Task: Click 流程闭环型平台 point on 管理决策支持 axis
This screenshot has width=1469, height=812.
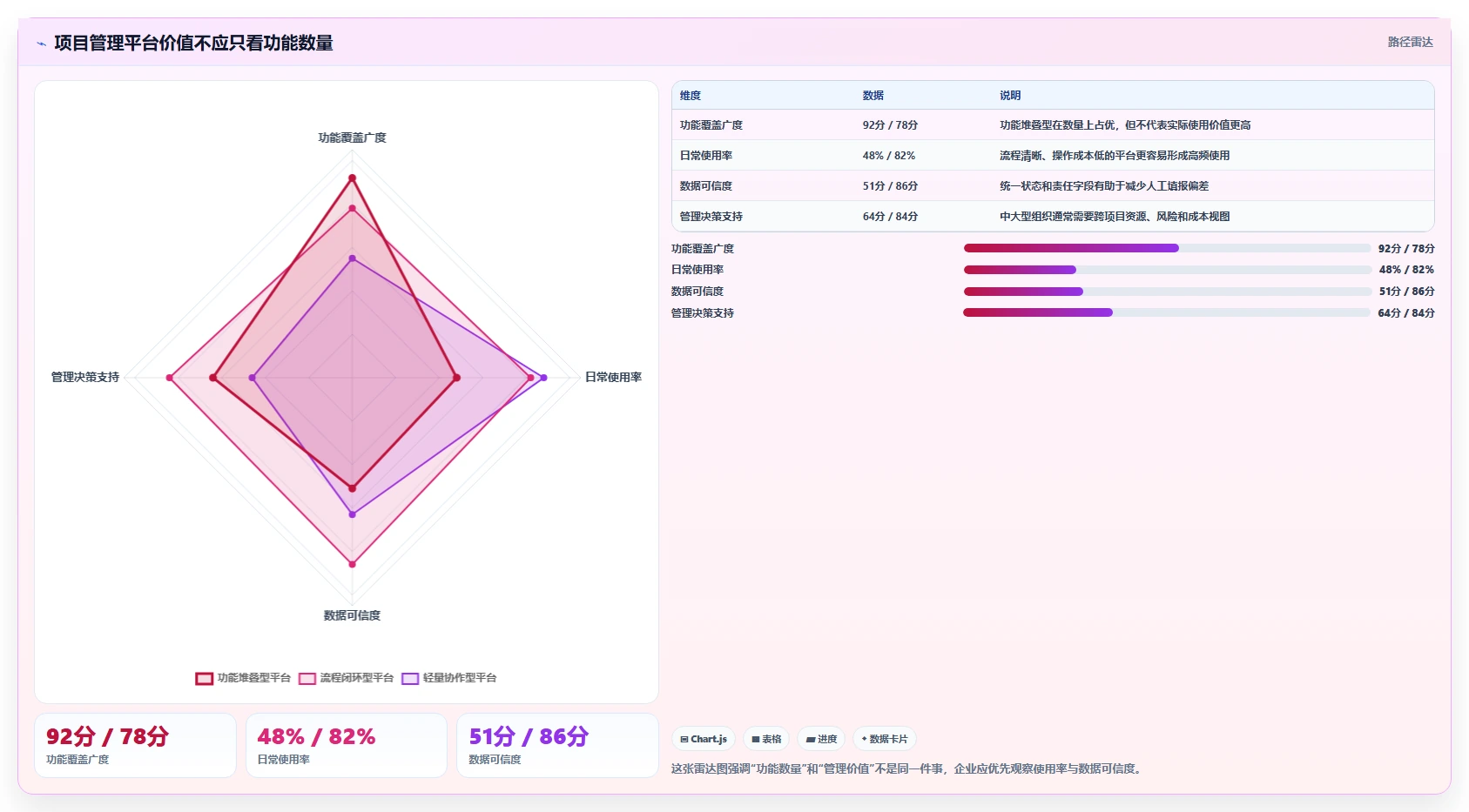Action: (x=170, y=378)
